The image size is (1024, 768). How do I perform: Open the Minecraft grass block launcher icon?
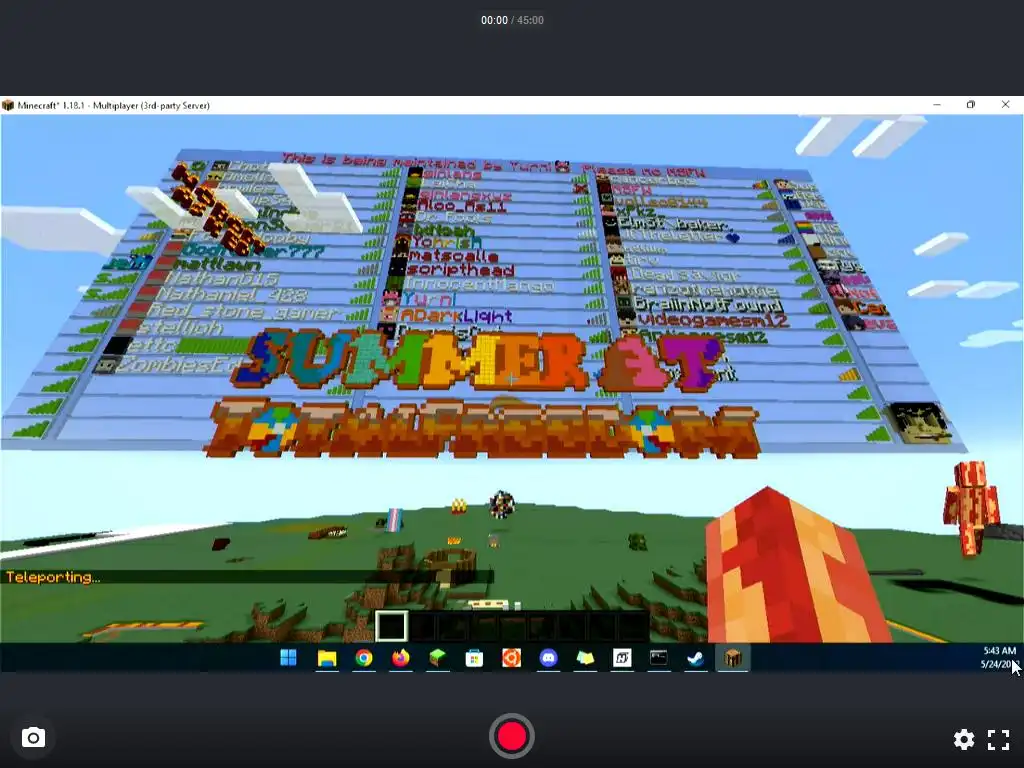(x=437, y=658)
